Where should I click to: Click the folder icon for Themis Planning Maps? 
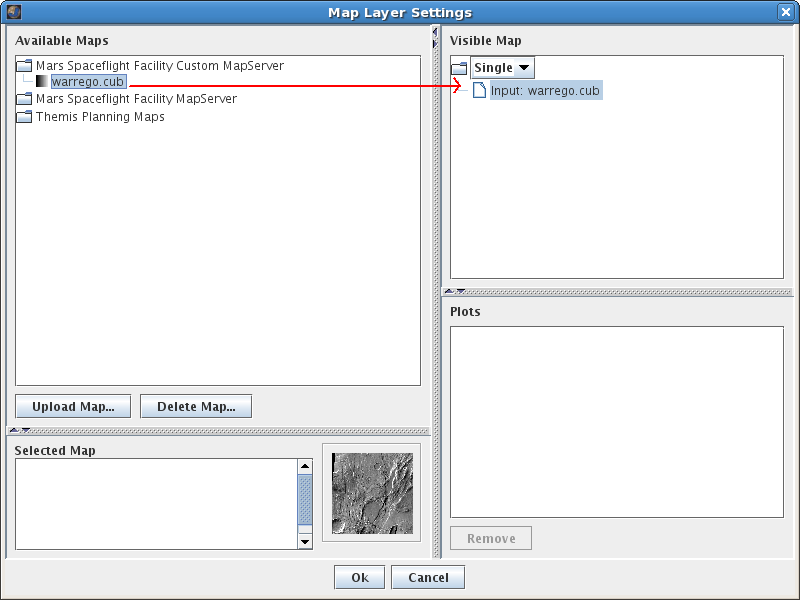23,116
